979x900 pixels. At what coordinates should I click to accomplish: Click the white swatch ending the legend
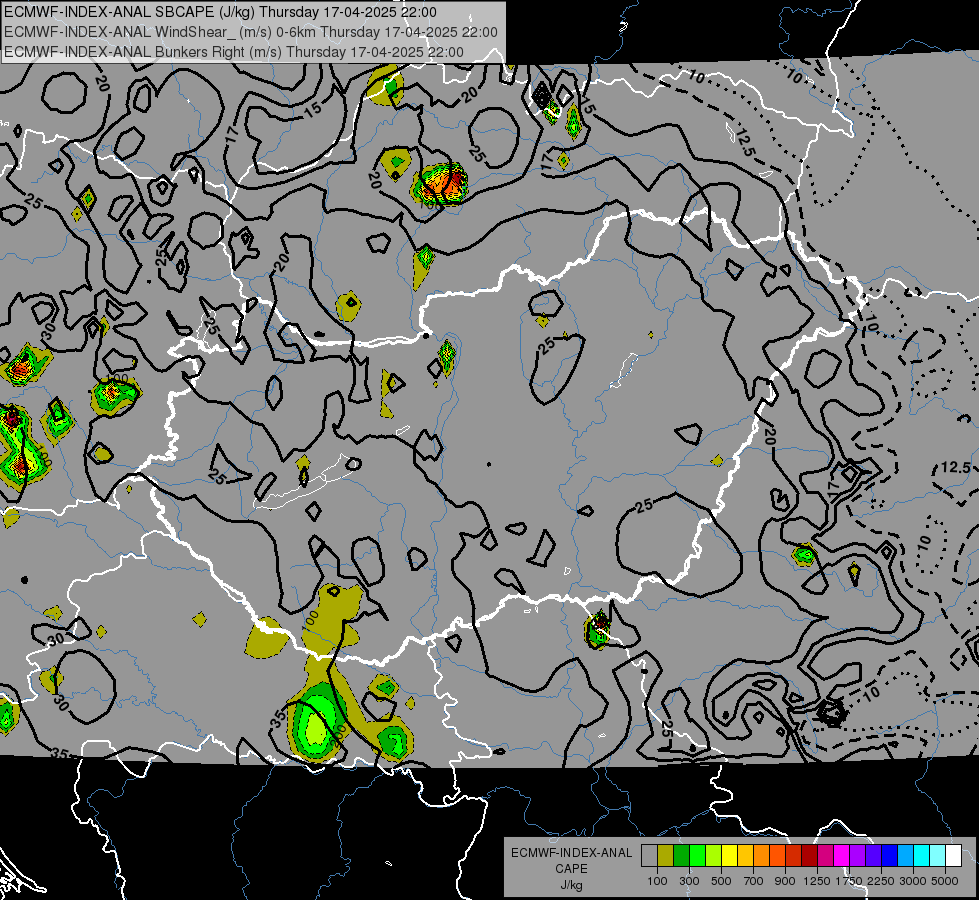(953, 856)
